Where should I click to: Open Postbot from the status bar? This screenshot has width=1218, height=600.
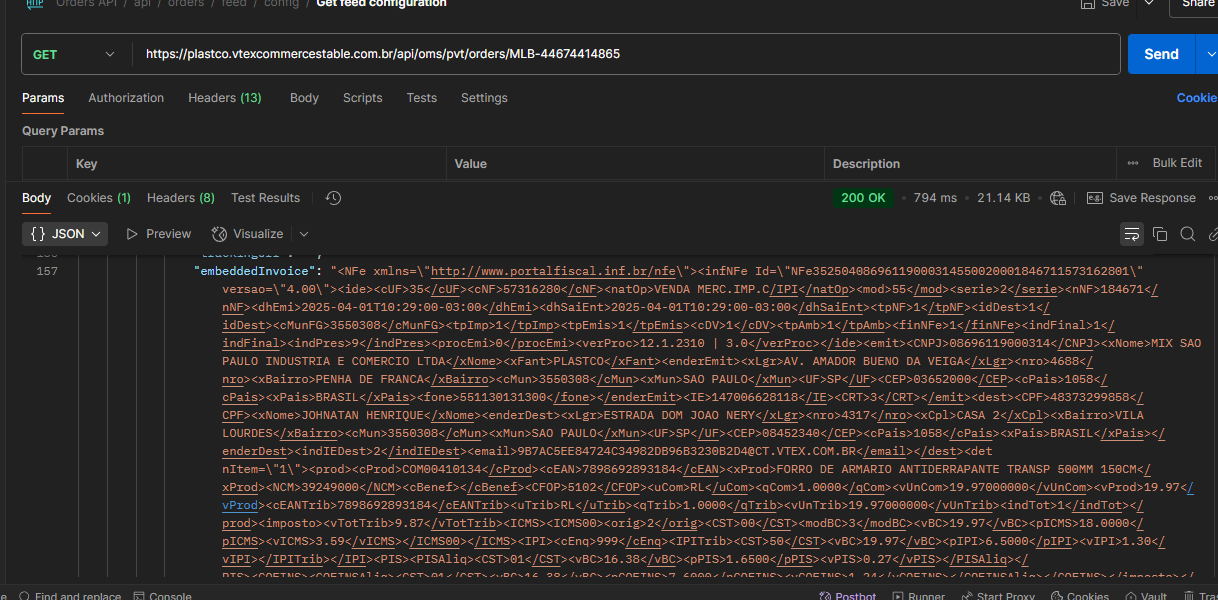pos(846,595)
